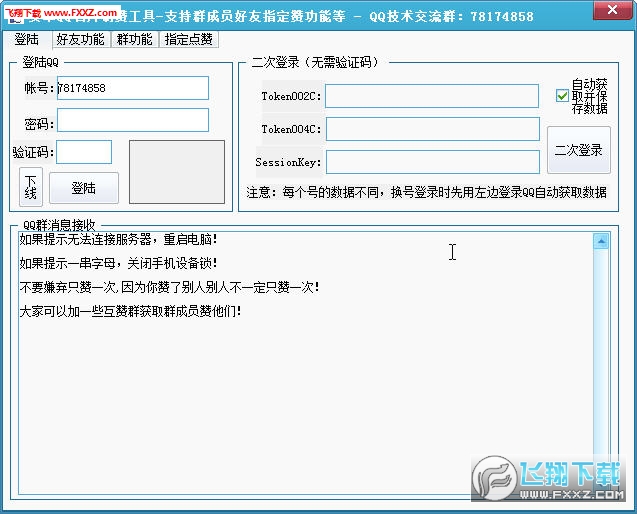Screen dimensions: 637x514
Task: Click the message line 如果提示无法连接服务器
Action: coord(118,239)
